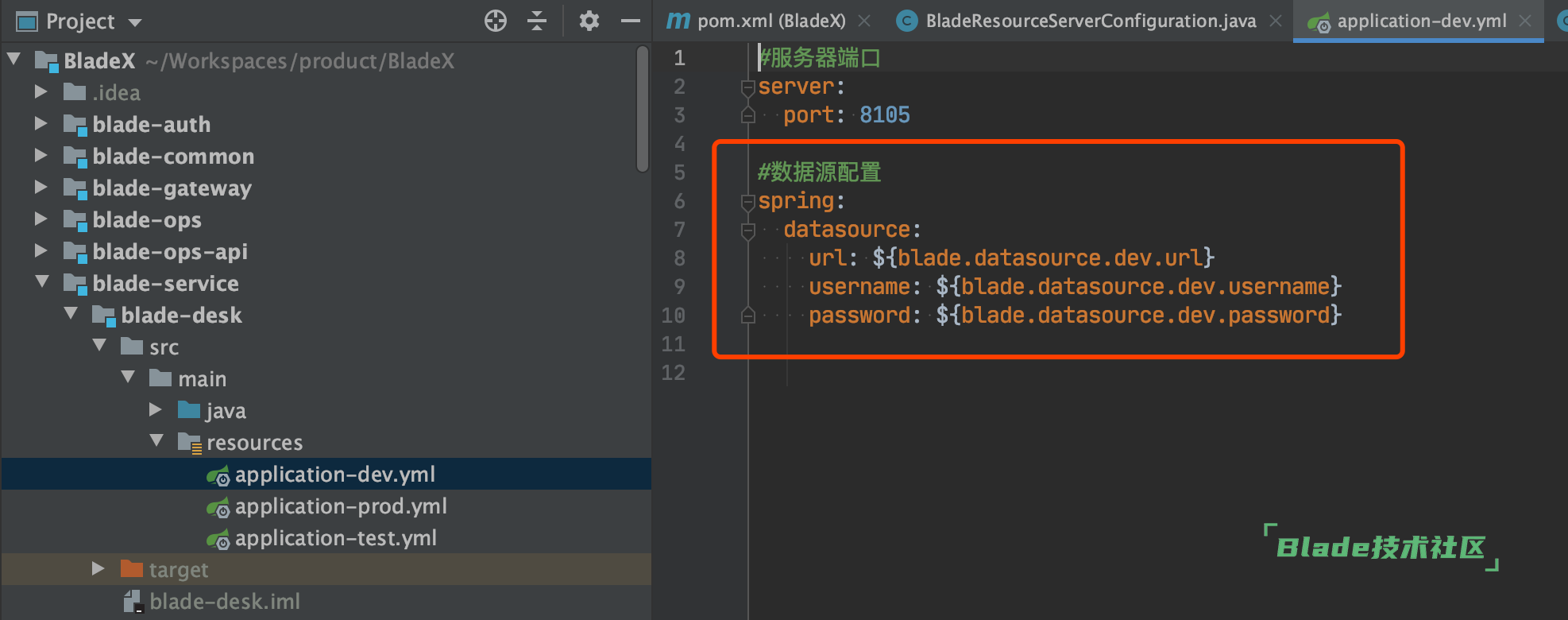Click Maven icon on pom.xml tab
Viewport: 1568px width, 620px height.
click(x=678, y=21)
